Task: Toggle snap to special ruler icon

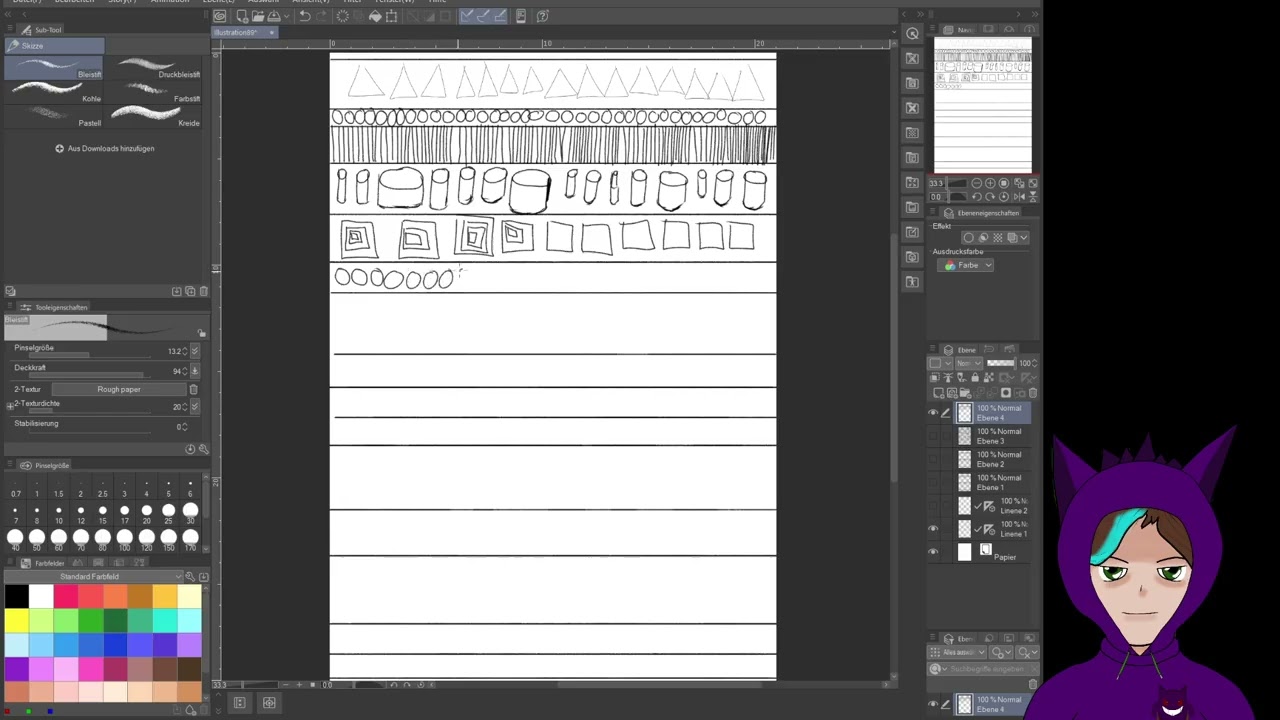Action: (x=485, y=16)
